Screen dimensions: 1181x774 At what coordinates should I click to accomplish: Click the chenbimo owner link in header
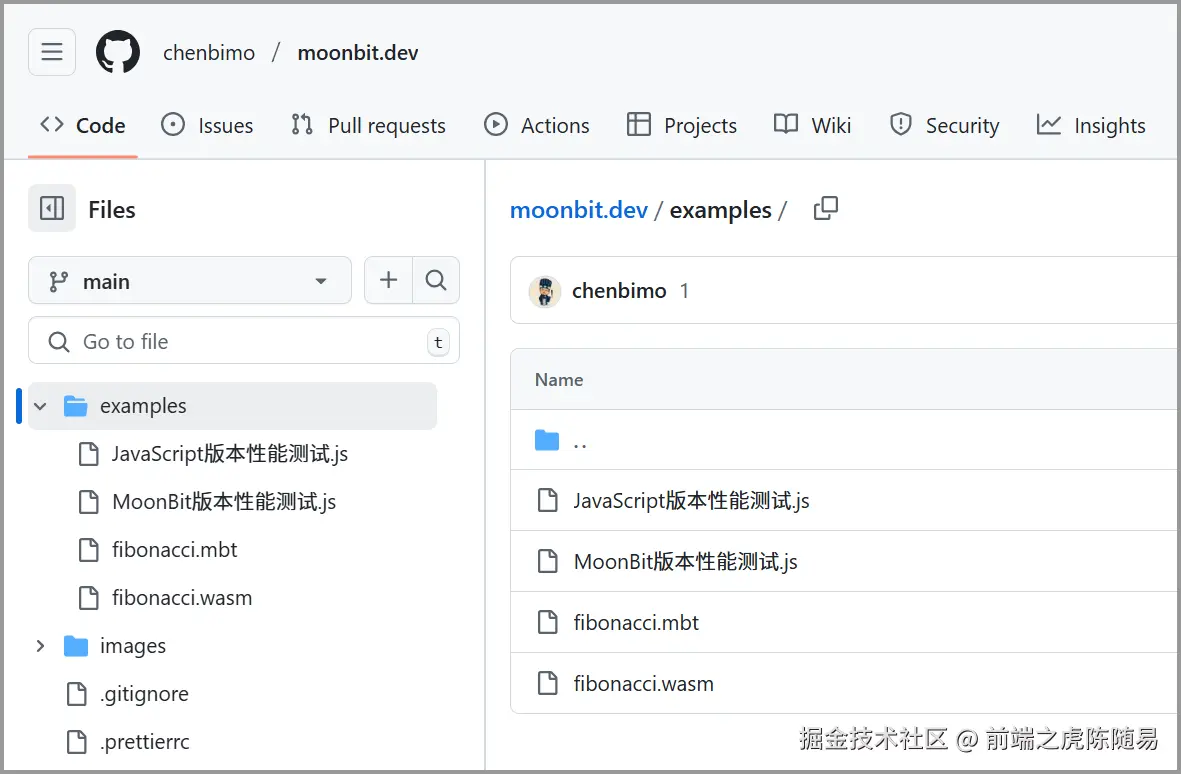[x=209, y=53]
